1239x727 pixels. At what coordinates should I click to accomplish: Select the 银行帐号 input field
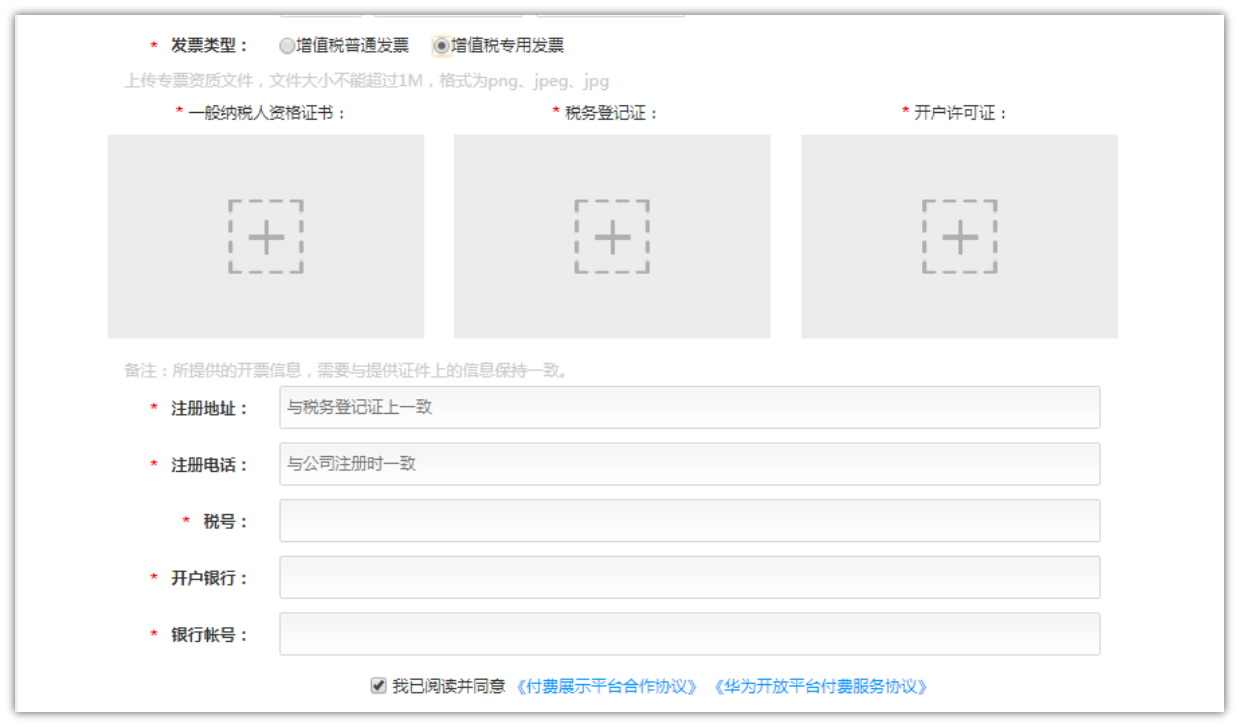tap(689, 634)
